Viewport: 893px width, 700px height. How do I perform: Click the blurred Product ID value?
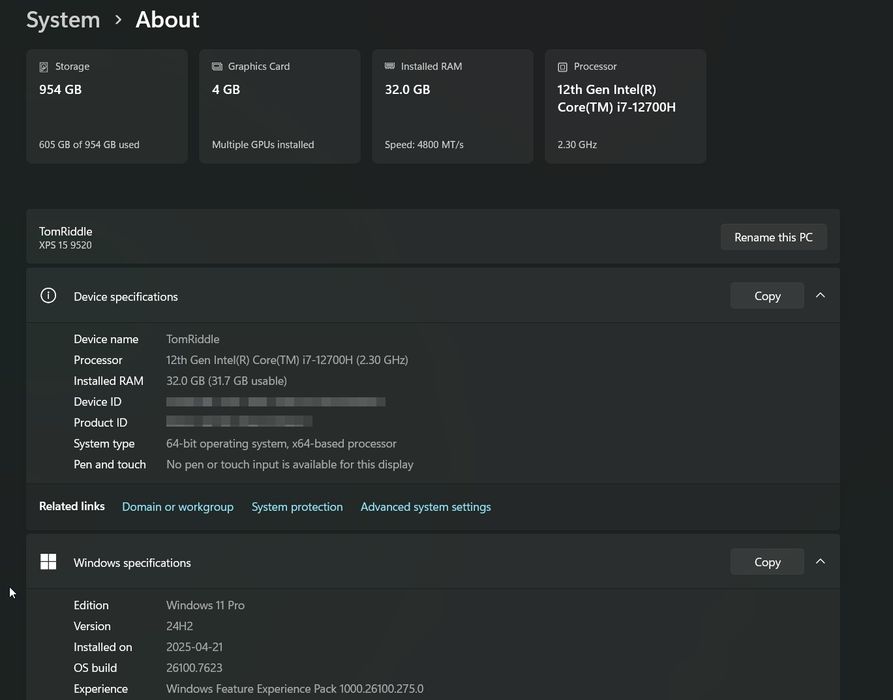pyautogui.click(x=239, y=421)
